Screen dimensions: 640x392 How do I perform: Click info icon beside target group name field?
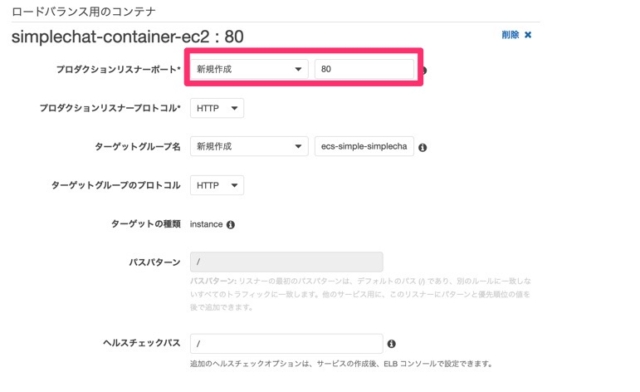[x=422, y=147]
